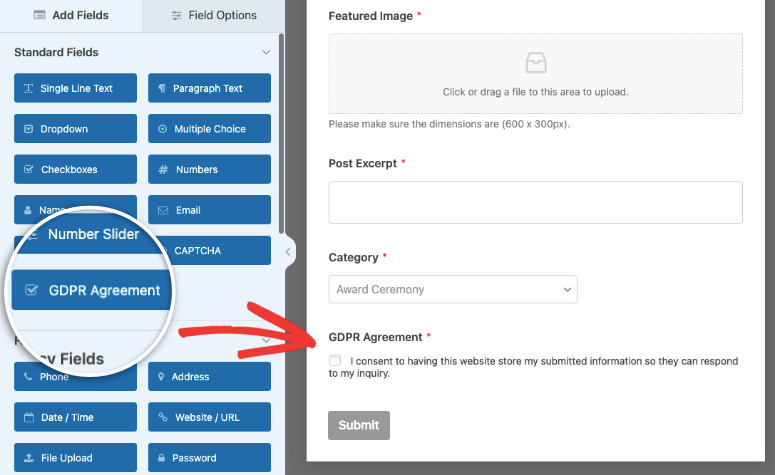Click the Email envelope icon

(163, 210)
